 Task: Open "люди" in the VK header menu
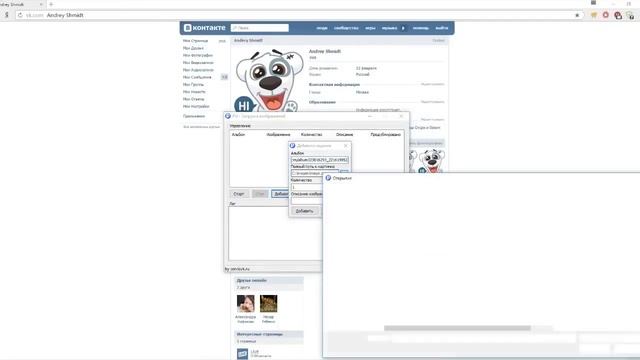point(322,28)
